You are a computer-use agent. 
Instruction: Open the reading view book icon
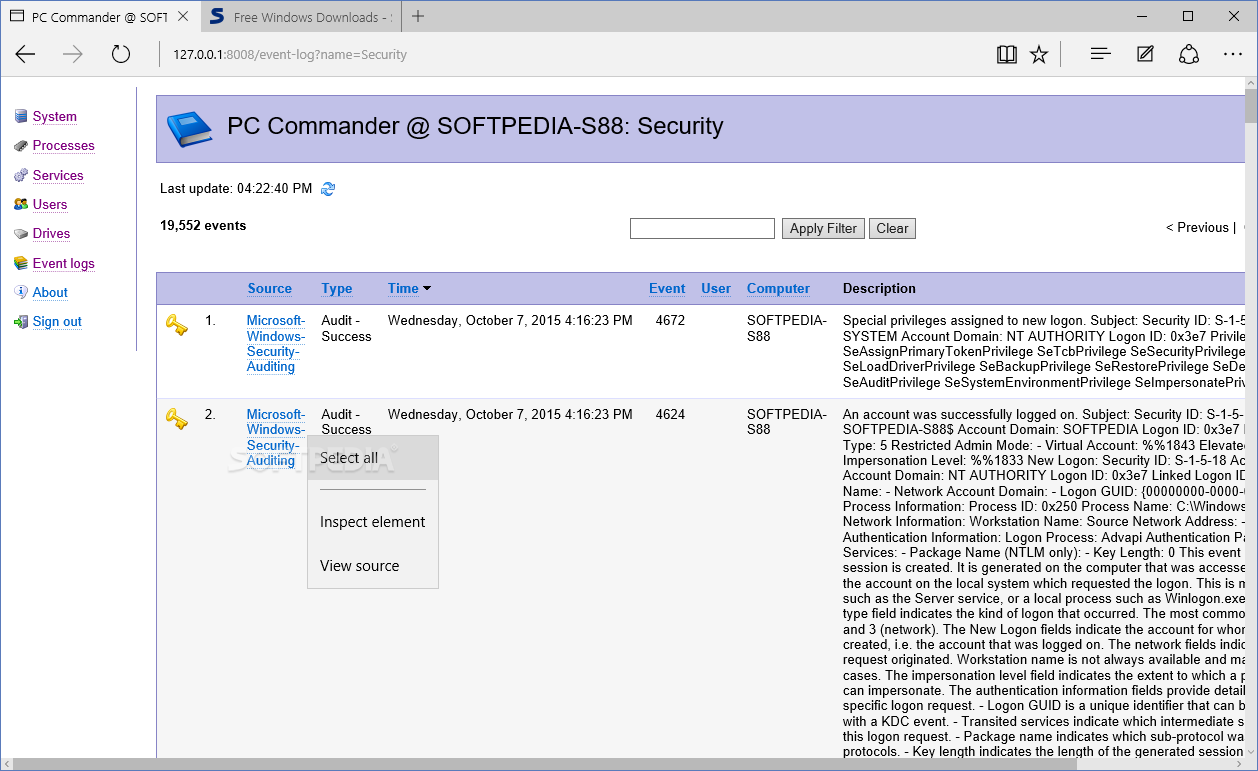(1007, 54)
